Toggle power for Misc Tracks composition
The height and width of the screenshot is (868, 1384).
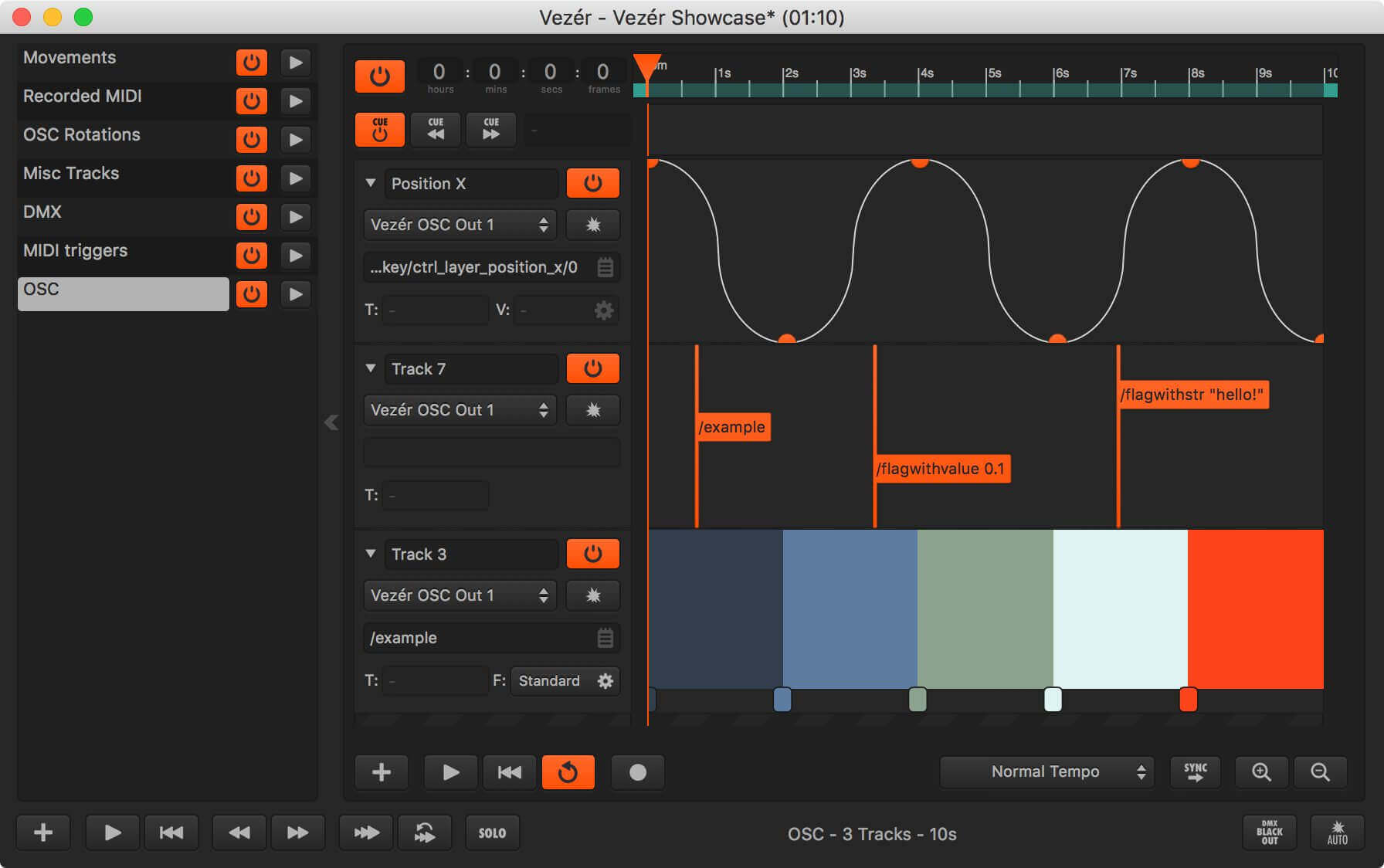[x=252, y=178]
